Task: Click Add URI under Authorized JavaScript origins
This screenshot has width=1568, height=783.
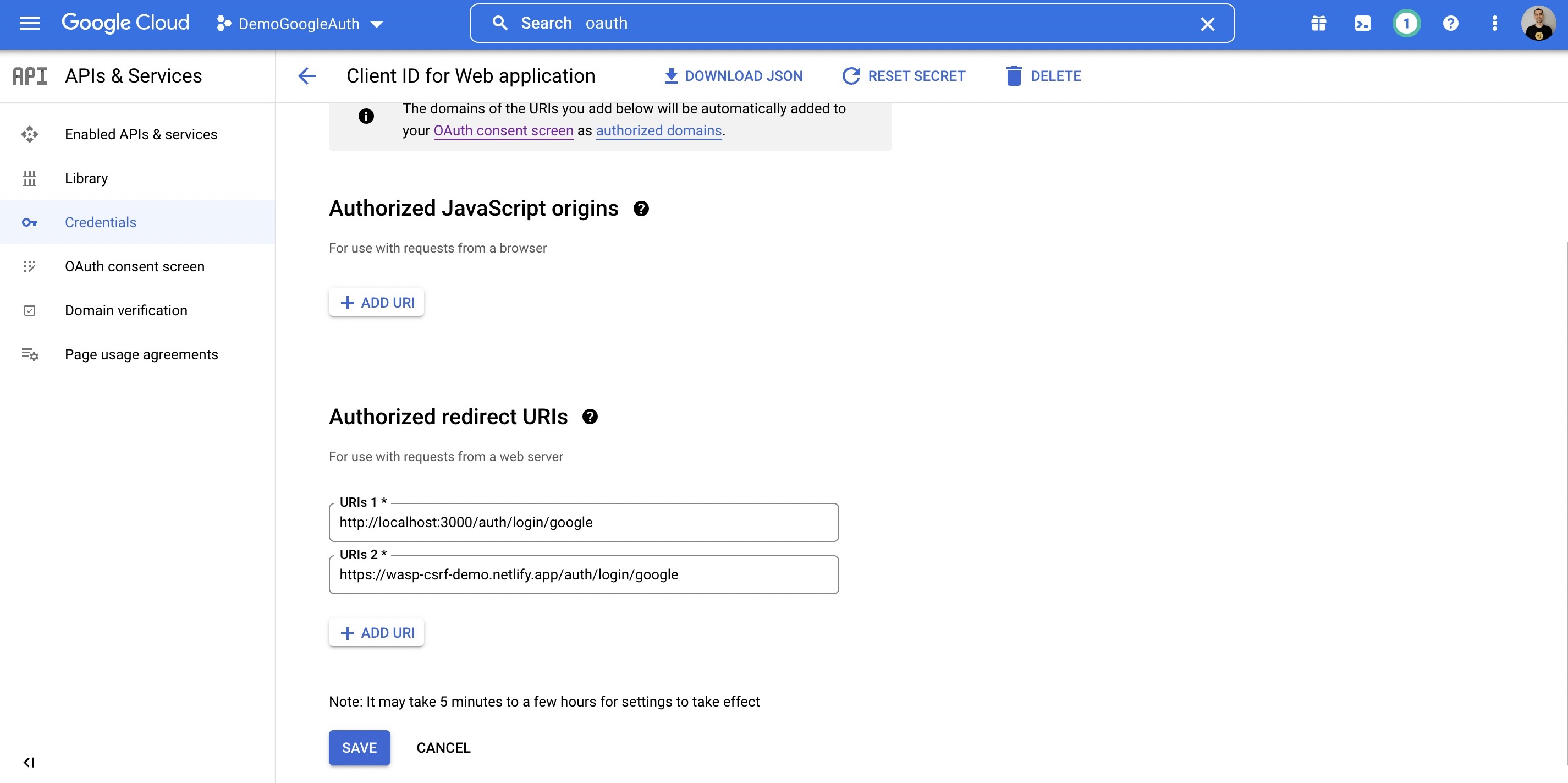Action: click(375, 302)
